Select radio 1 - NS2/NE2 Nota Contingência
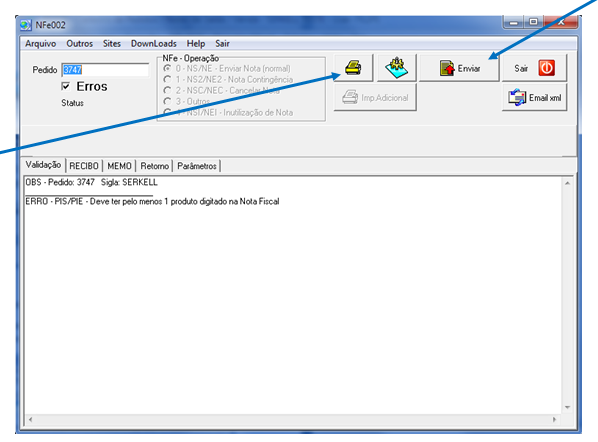 pos(167,79)
